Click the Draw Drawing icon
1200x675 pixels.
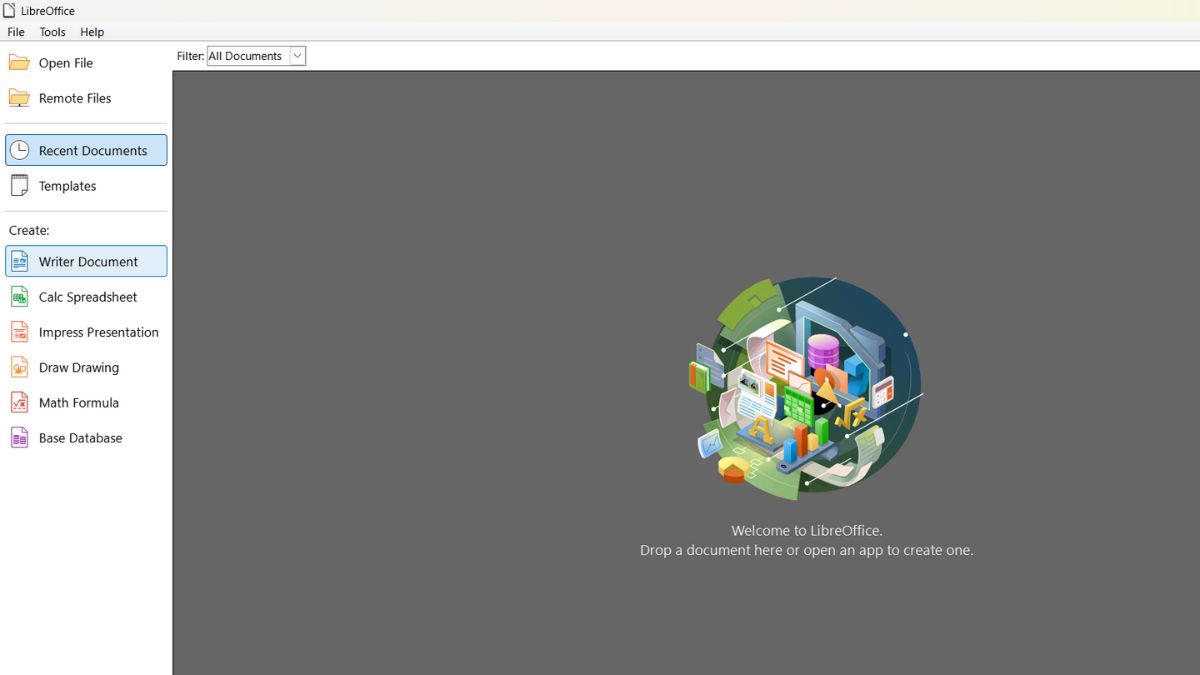coord(19,368)
